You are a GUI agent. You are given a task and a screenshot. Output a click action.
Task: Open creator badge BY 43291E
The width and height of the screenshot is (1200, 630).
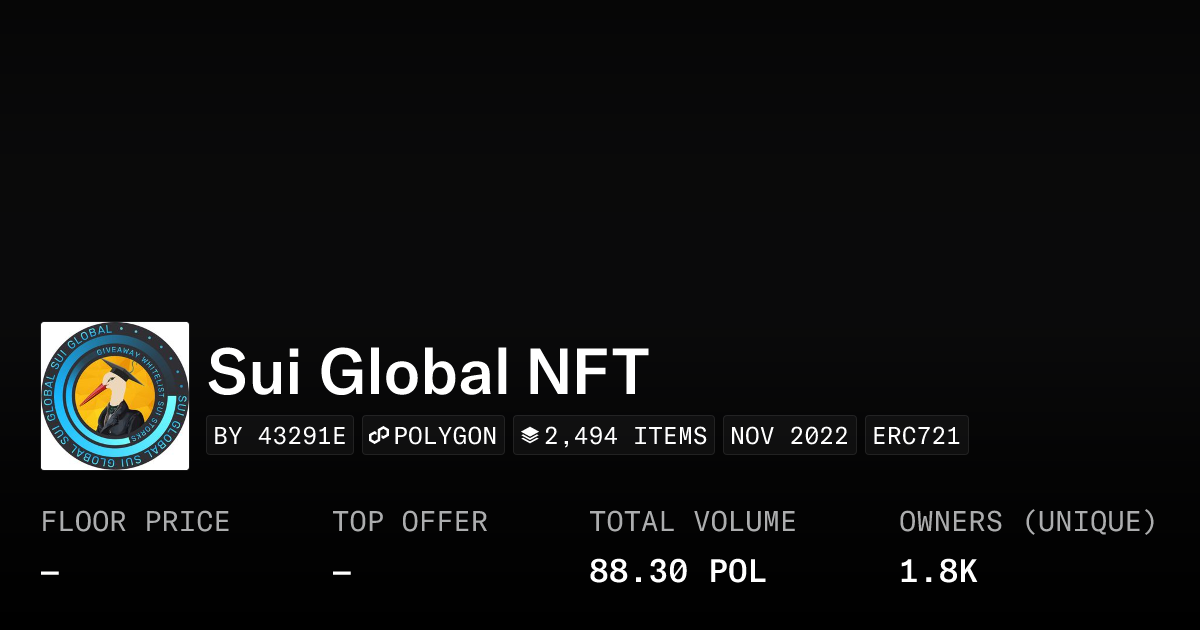280,436
